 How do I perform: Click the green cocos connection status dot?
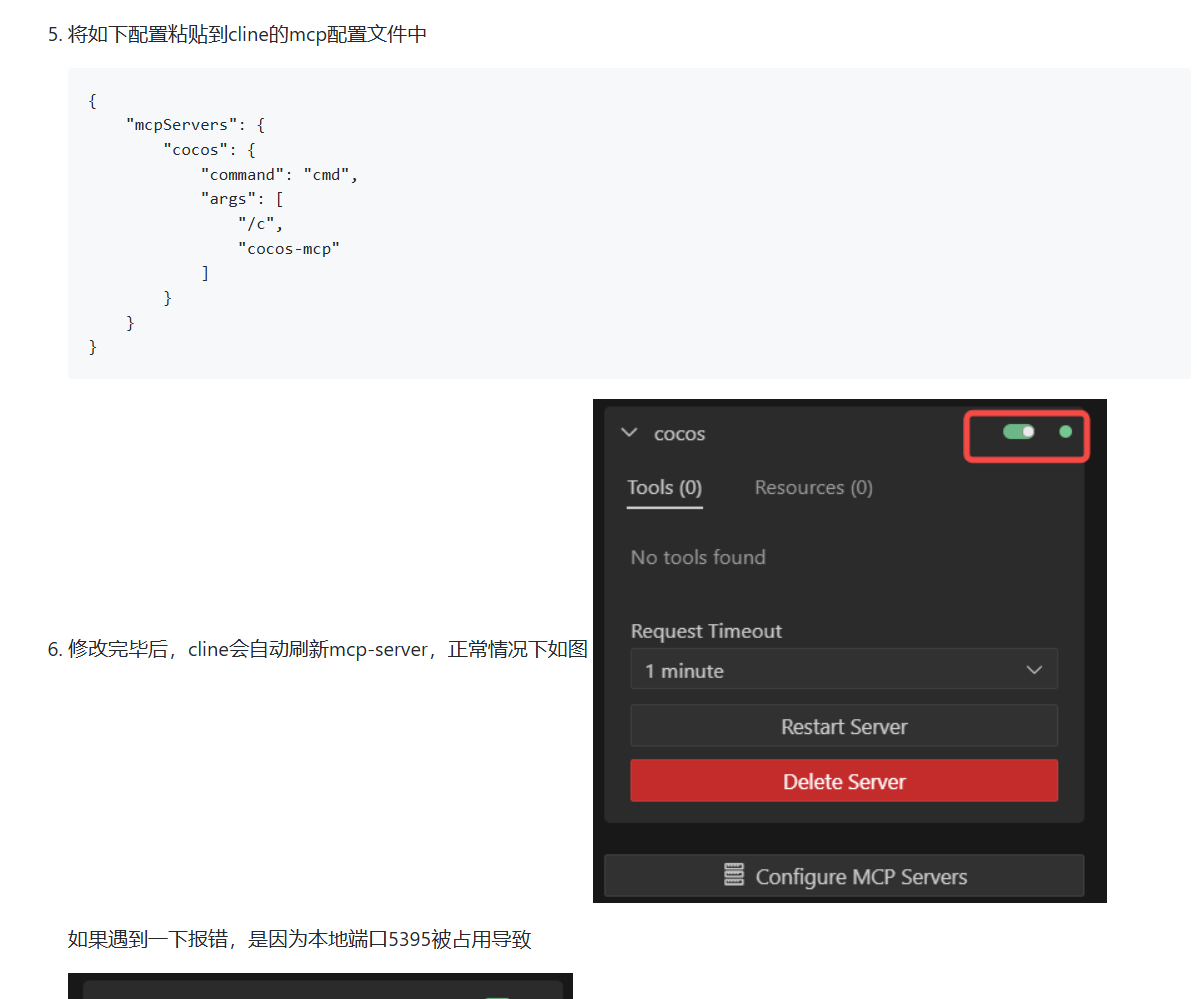(1066, 432)
